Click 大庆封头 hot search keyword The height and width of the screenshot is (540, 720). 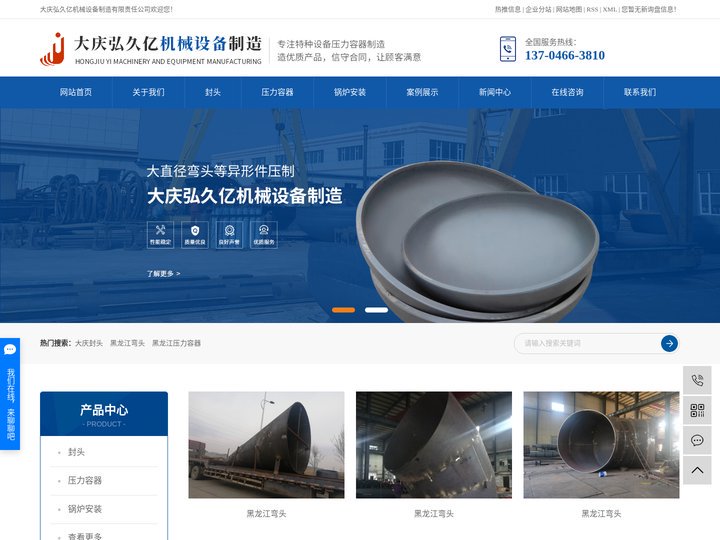point(89,343)
